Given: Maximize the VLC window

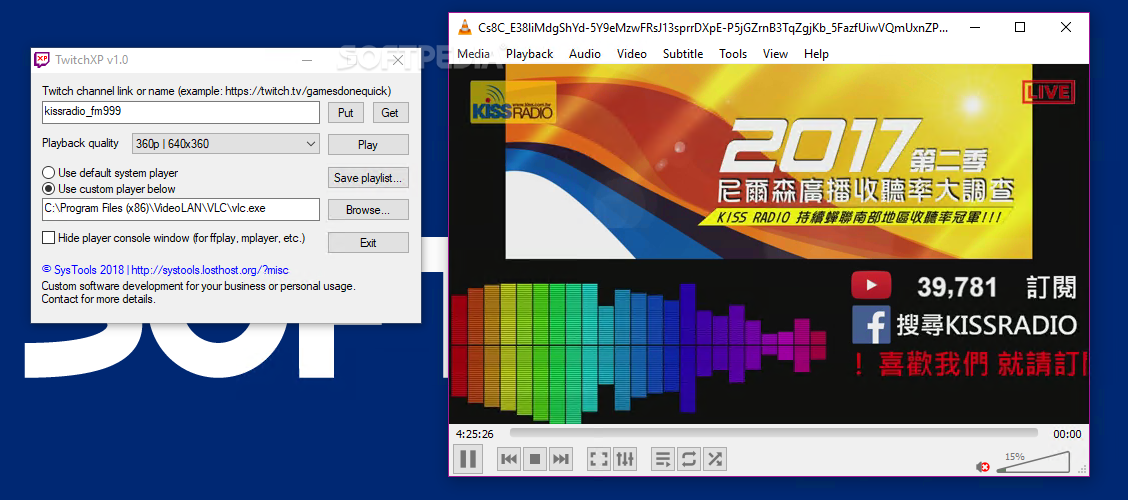Looking at the screenshot, I should (x=1020, y=28).
